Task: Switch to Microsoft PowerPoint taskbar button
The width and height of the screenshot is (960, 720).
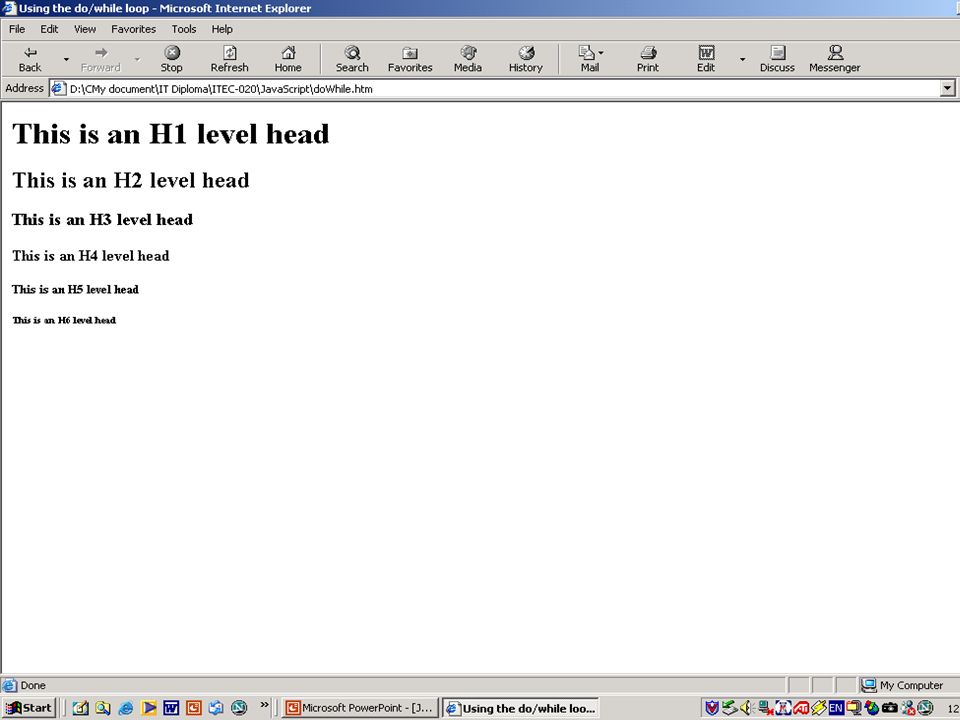Action: (x=361, y=708)
